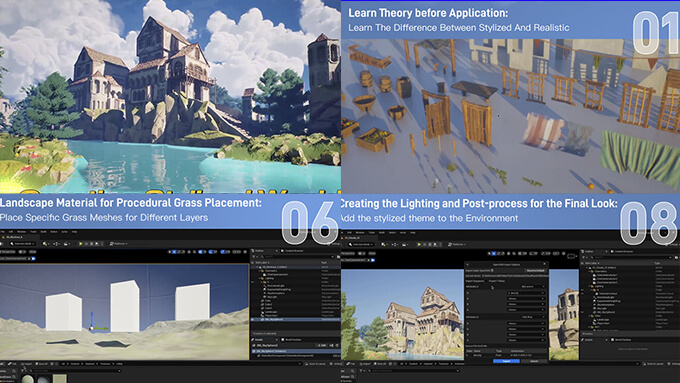Open the Selection Mode dropdown in the white-cubes editor

pyautogui.click(x=22, y=244)
